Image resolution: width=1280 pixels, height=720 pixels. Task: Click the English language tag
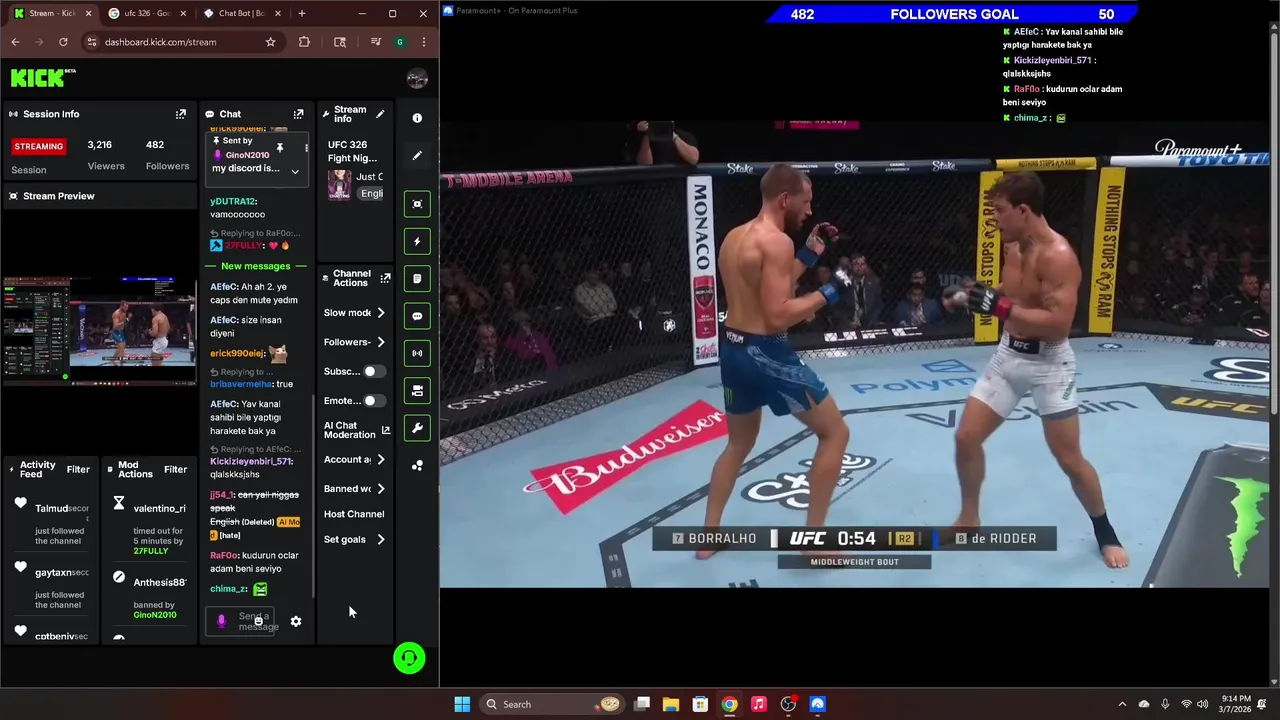[x=372, y=193]
